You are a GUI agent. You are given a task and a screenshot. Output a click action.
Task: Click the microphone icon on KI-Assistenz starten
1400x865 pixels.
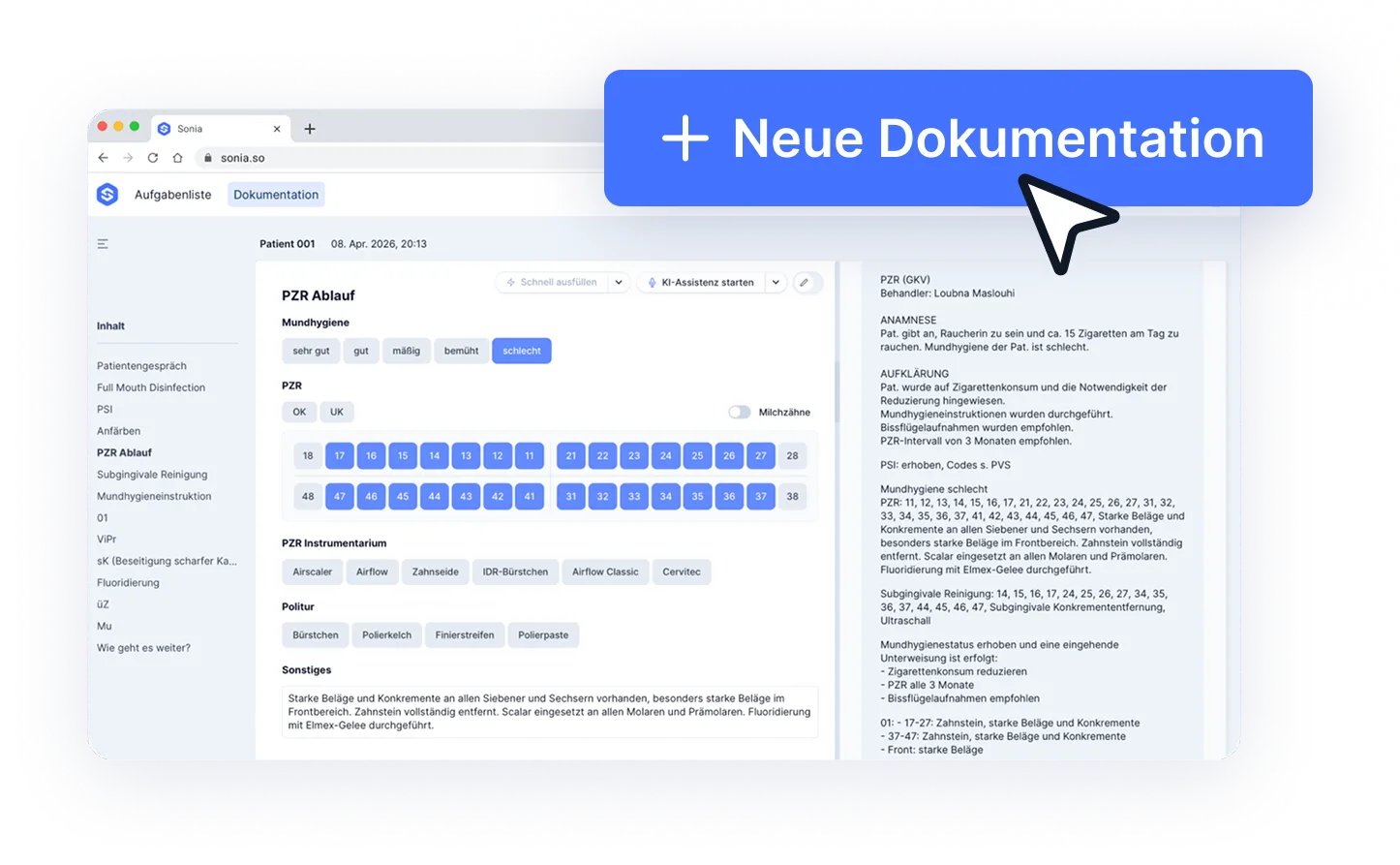[651, 282]
